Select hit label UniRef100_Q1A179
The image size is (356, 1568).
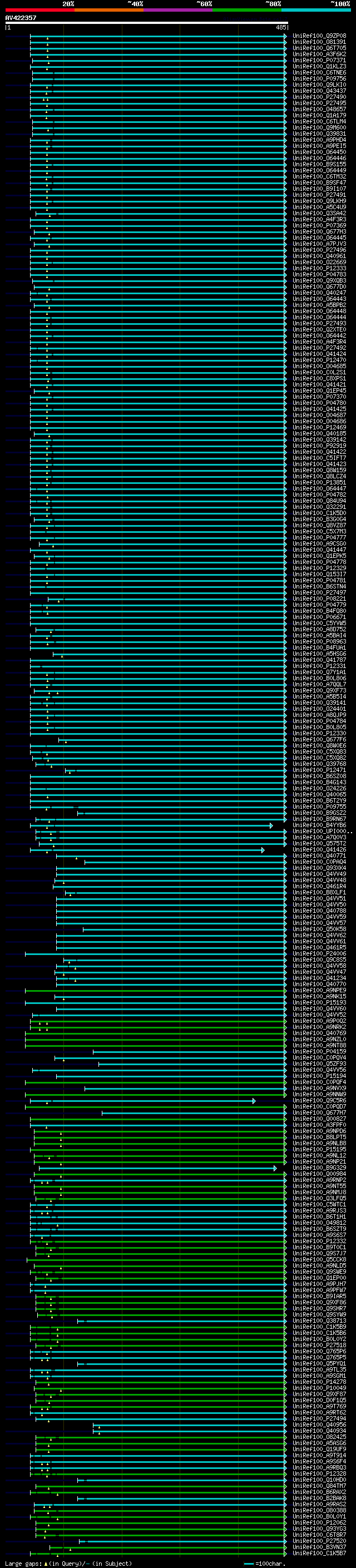319,115
